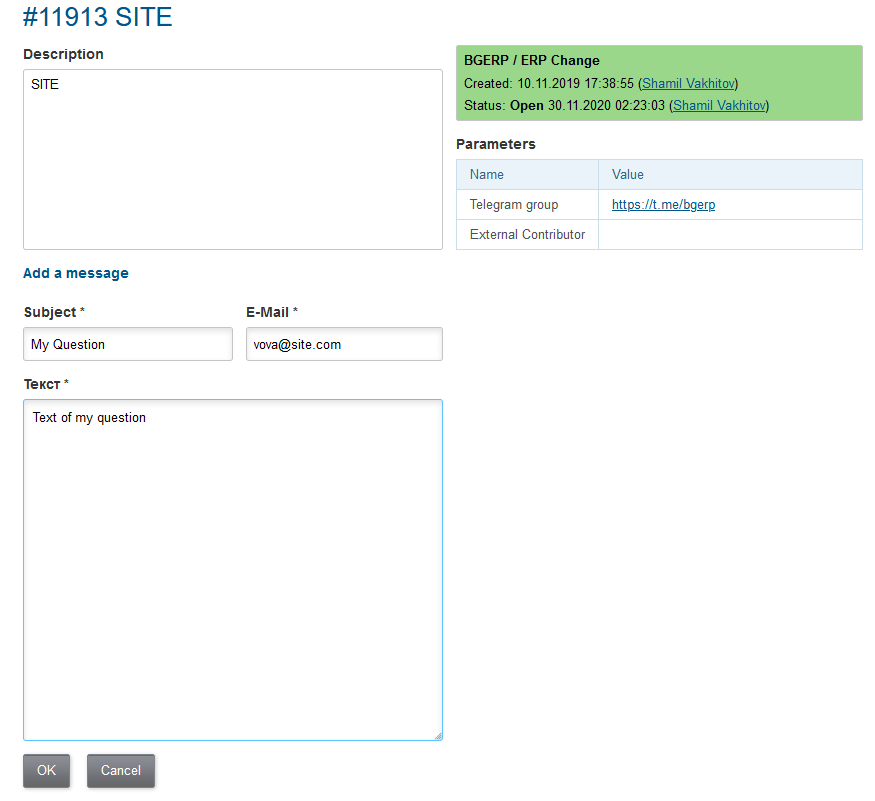
Task: Click the OK button
Action: tap(46, 771)
